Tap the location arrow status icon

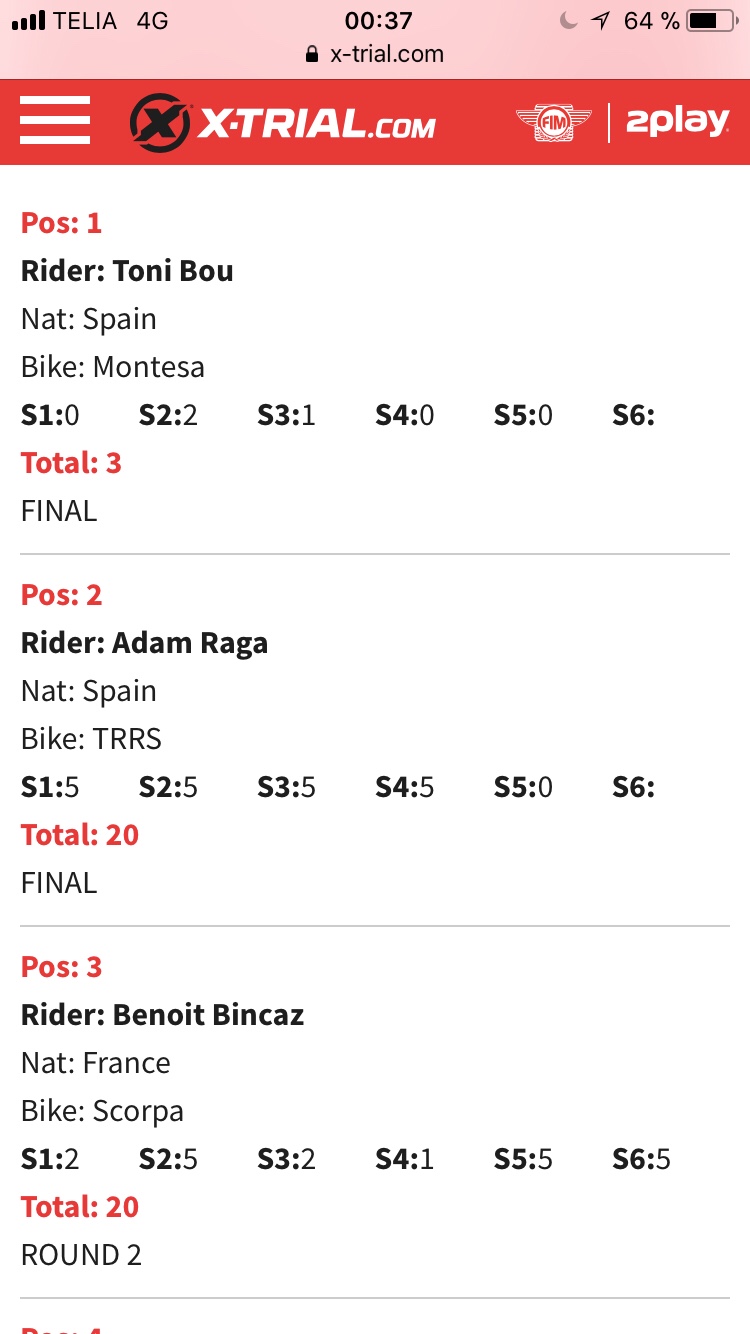coord(600,20)
